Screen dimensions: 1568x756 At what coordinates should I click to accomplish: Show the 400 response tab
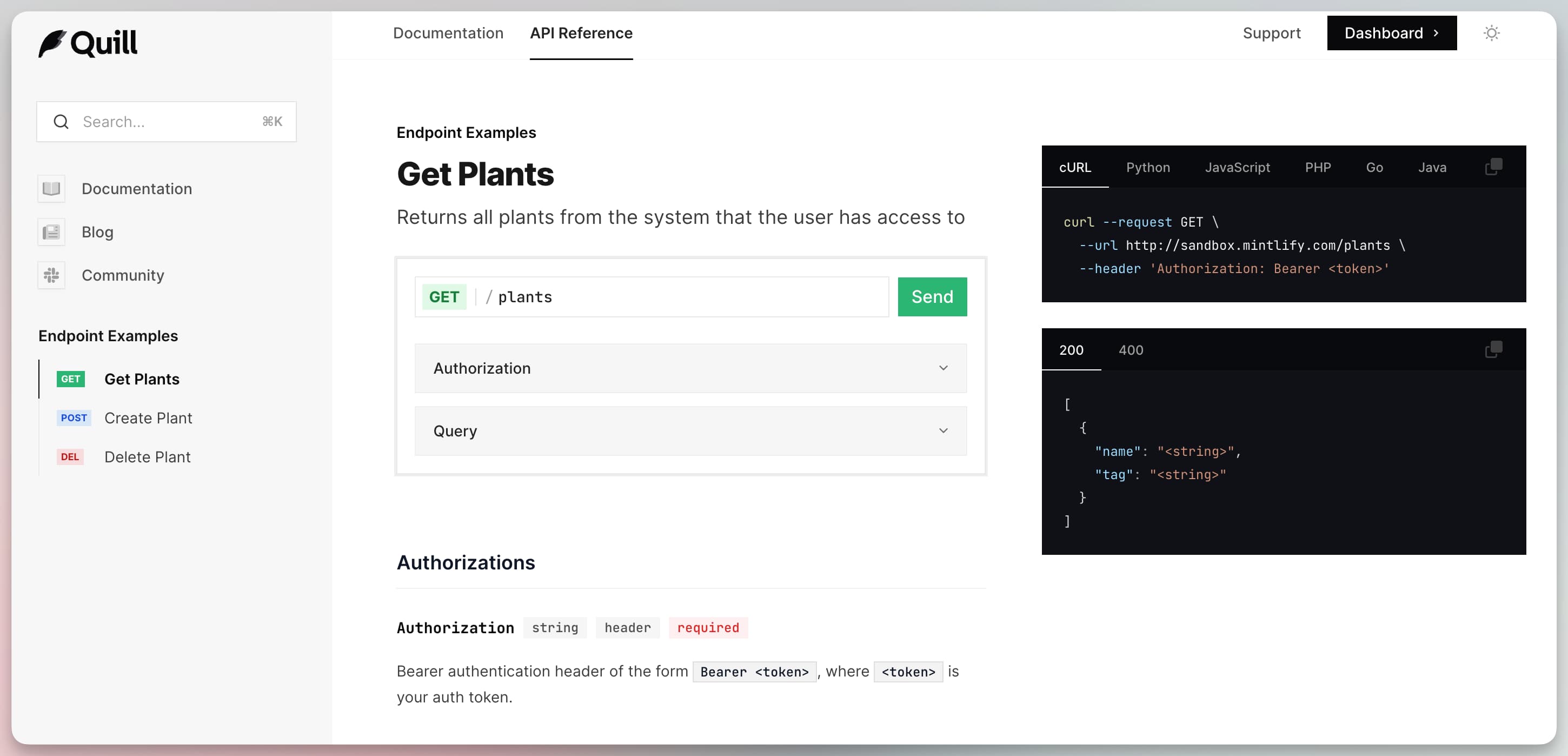point(1131,350)
